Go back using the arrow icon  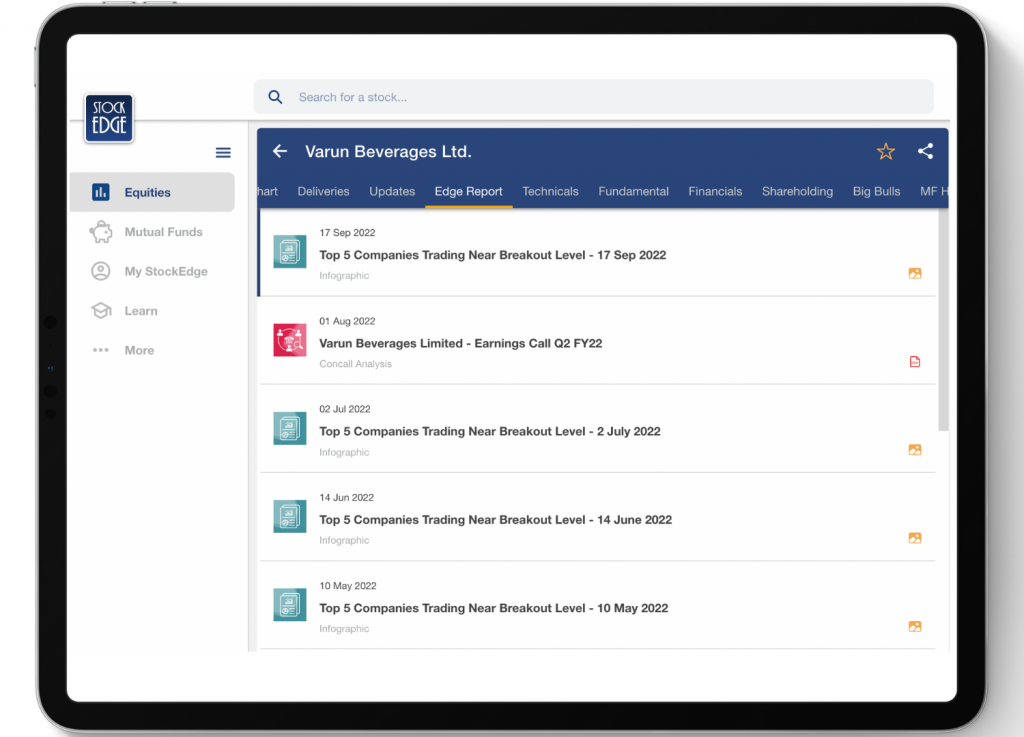pyautogui.click(x=280, y=151)
